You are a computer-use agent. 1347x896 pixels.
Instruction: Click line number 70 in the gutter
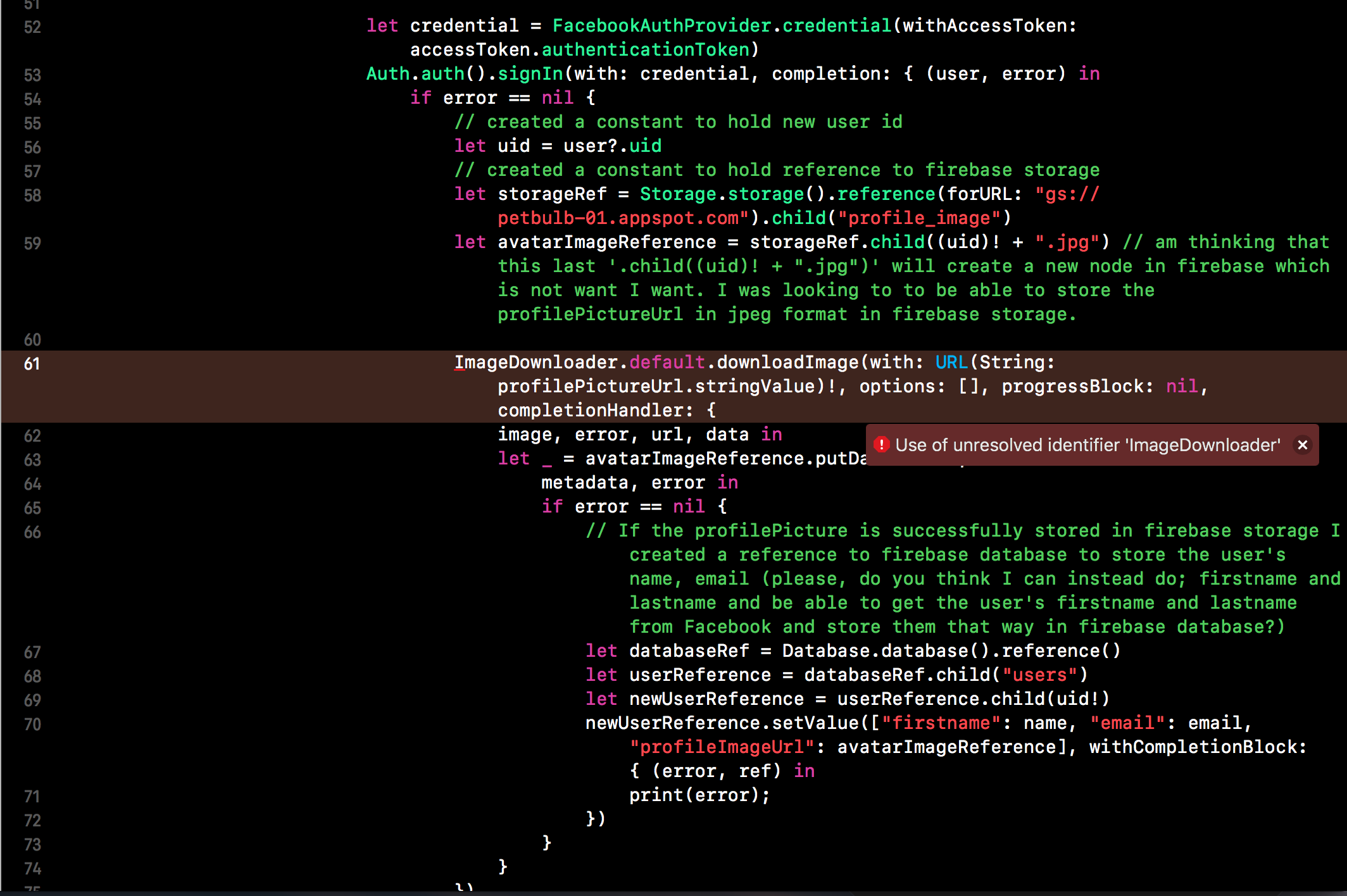coord(32,725)
